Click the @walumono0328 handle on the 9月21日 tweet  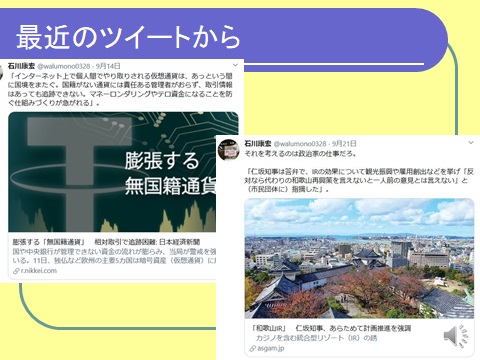coord(300,144)
